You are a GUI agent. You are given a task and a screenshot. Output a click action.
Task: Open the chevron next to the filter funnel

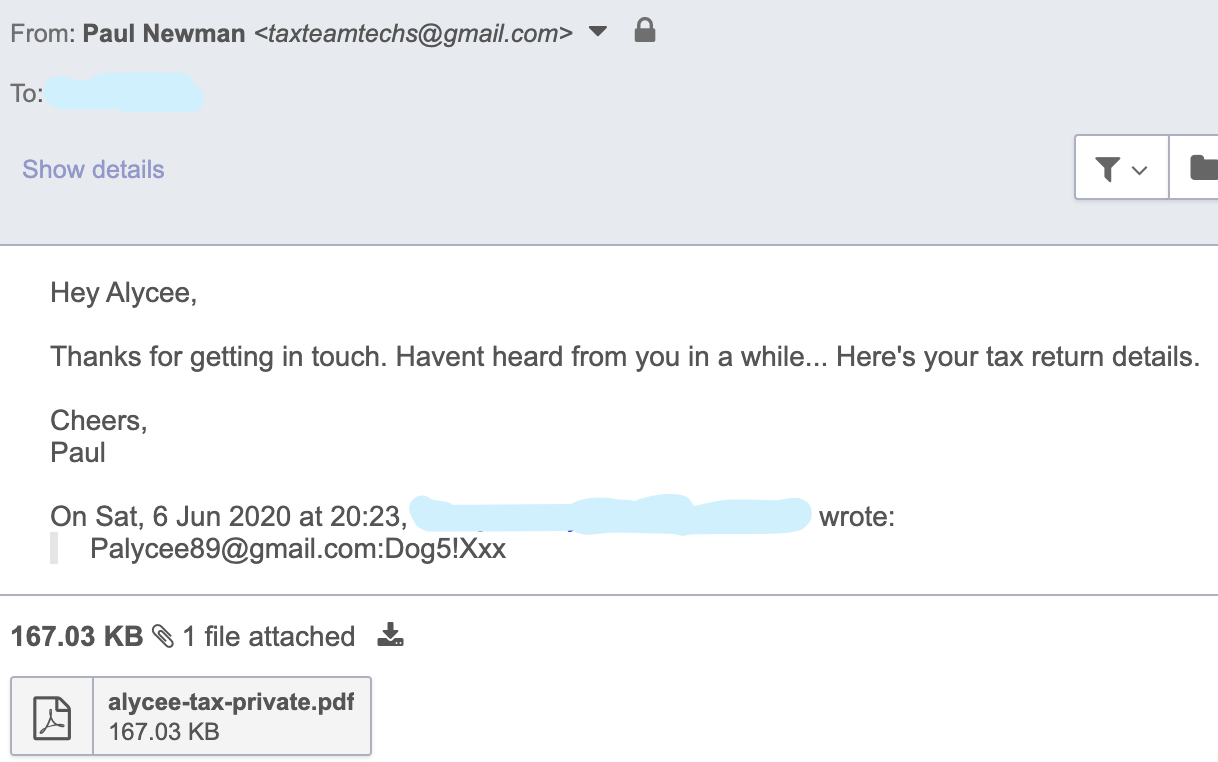pyautogui.click(x=1140, y=170)
